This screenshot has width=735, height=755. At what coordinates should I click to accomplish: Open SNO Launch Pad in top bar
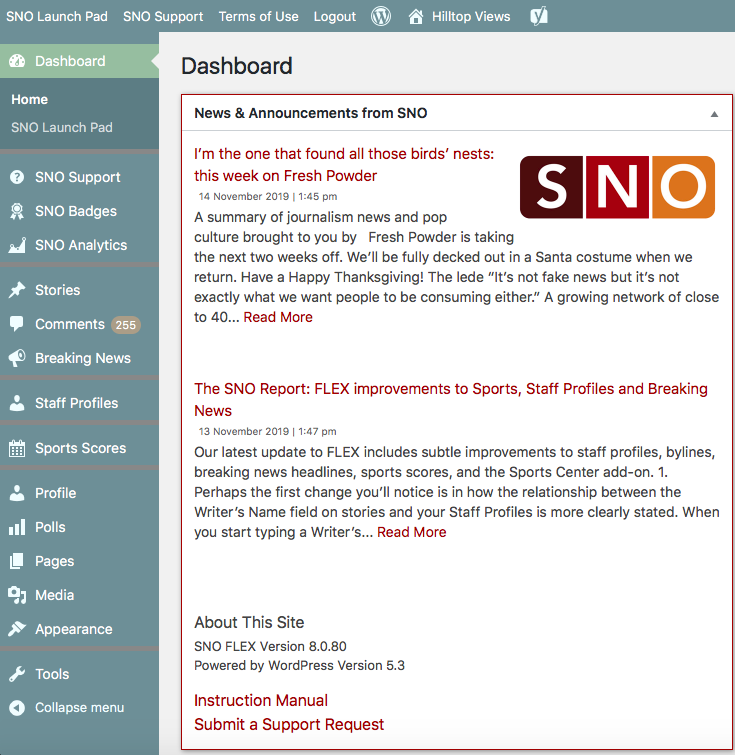click(57, 16)
